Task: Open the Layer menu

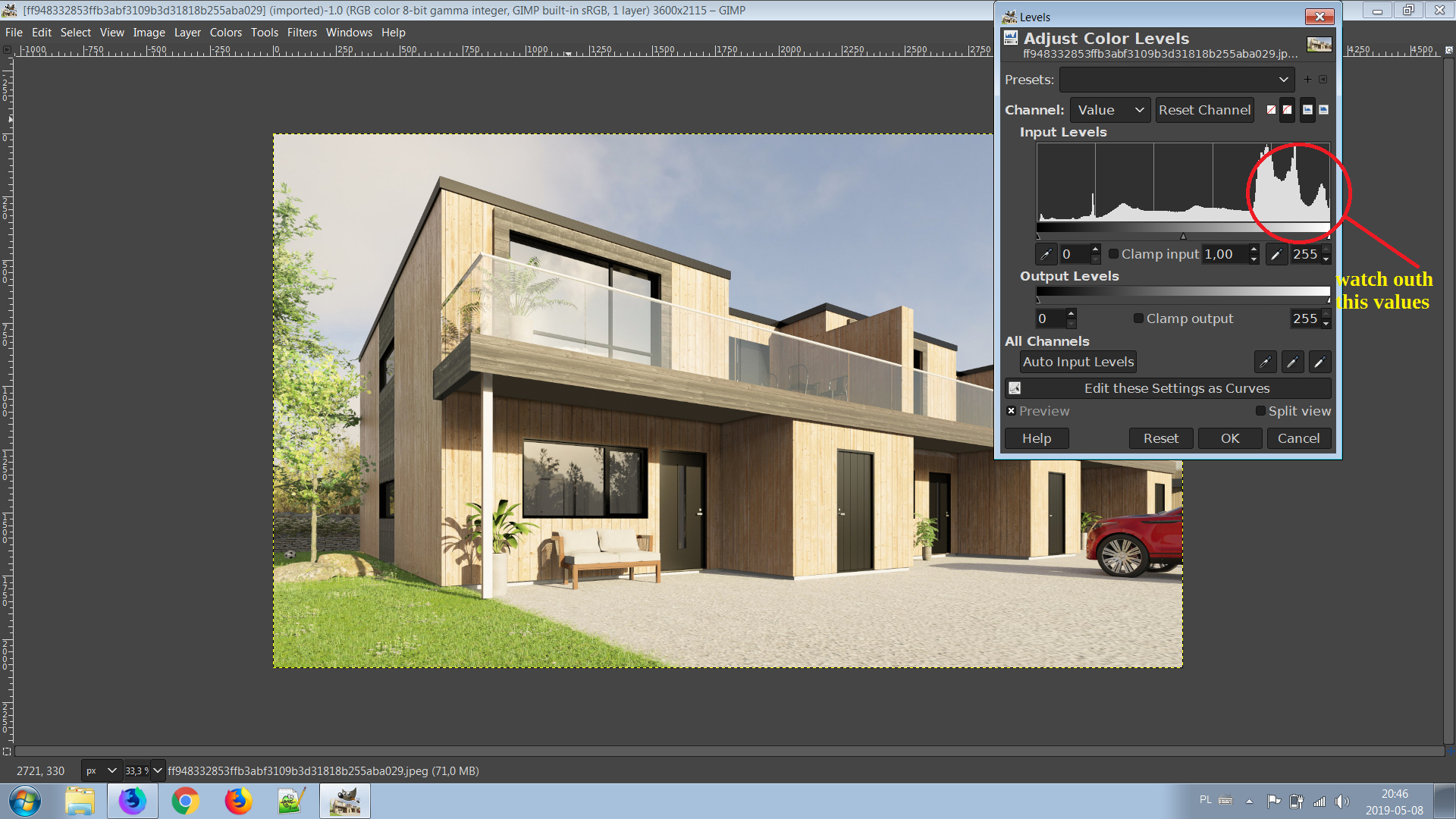Action: point(187,33)
